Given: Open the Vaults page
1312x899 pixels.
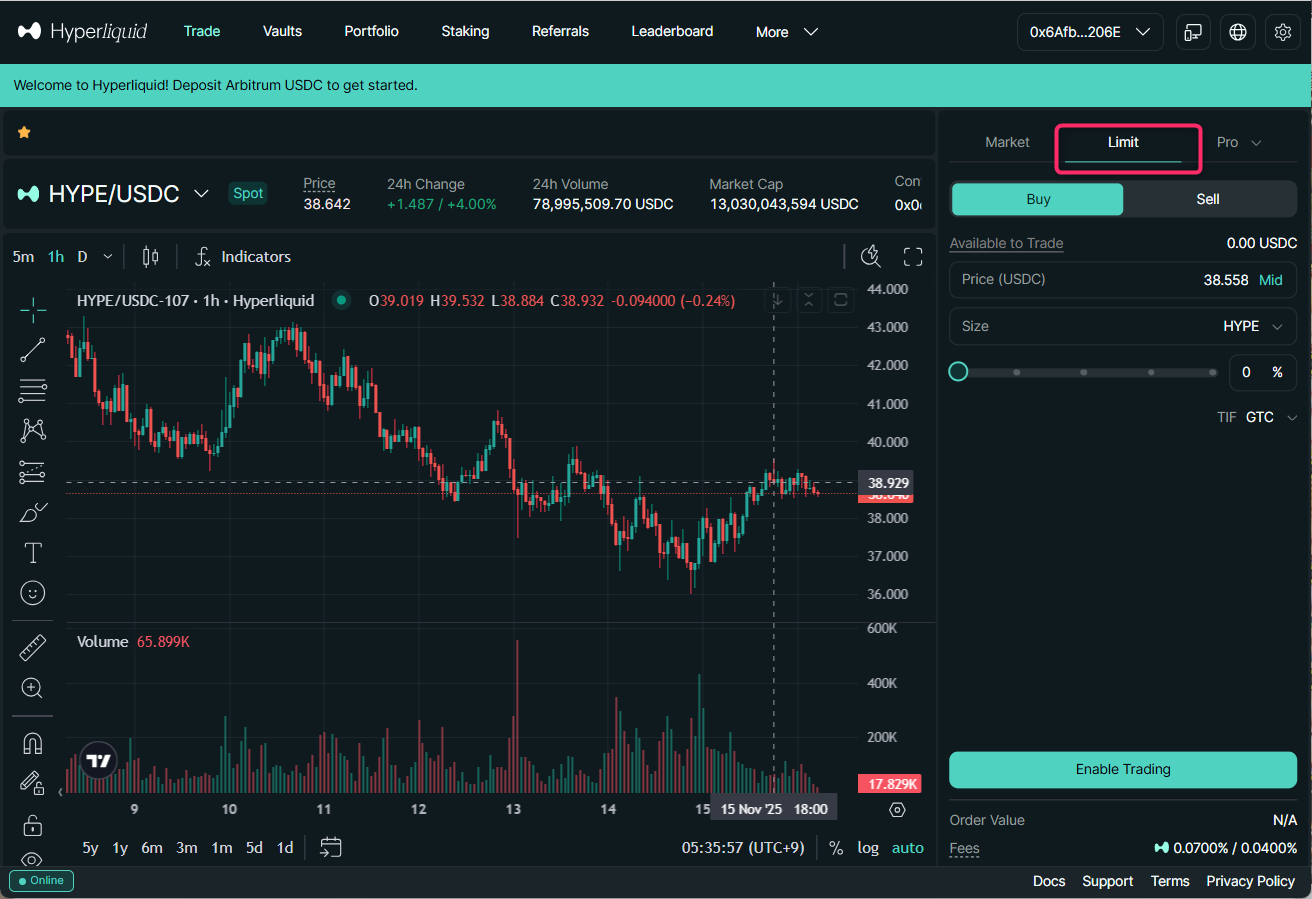Looking at the screenshot, I should (282, 31).
